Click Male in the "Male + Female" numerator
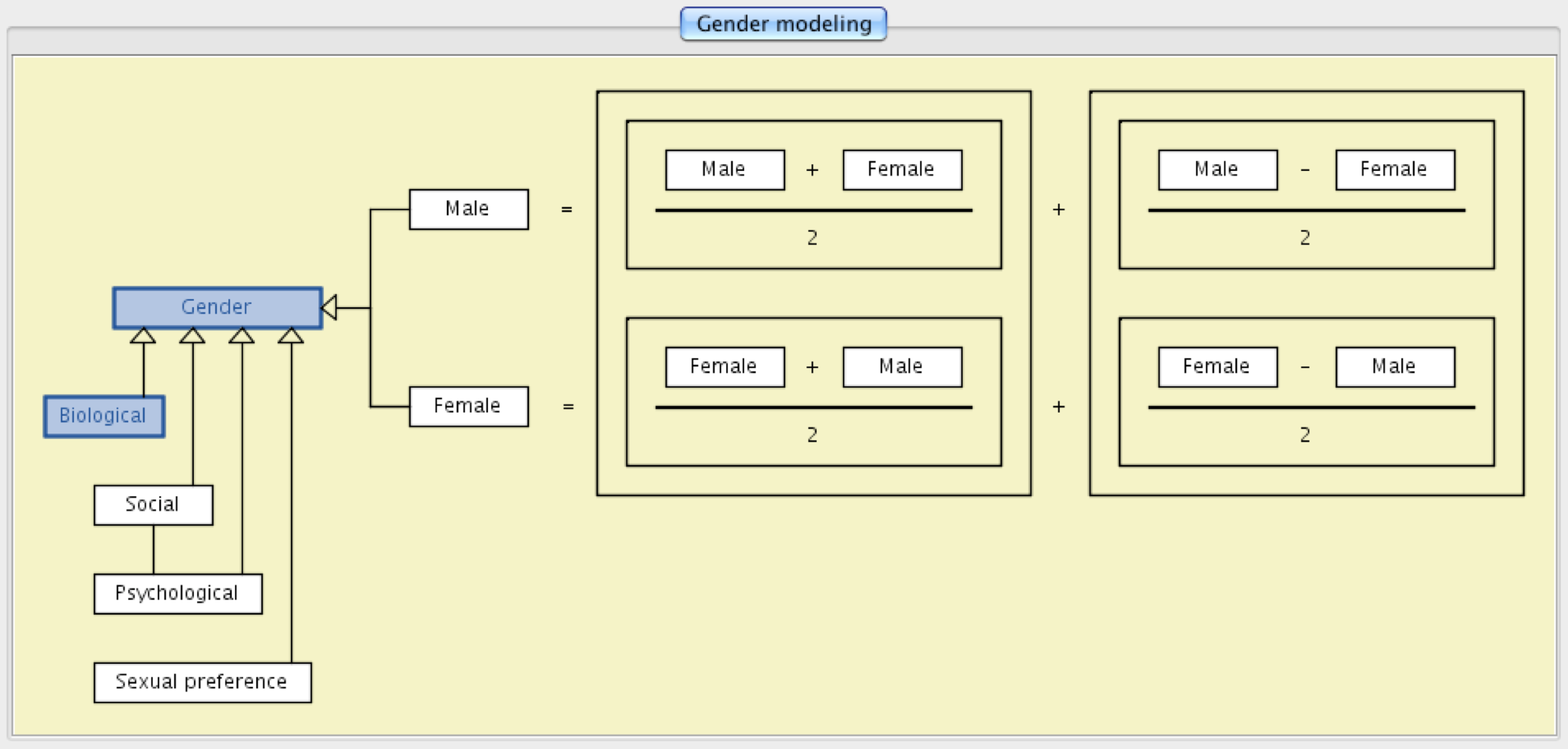This screenshot has height=749, width=1568. 724,170
